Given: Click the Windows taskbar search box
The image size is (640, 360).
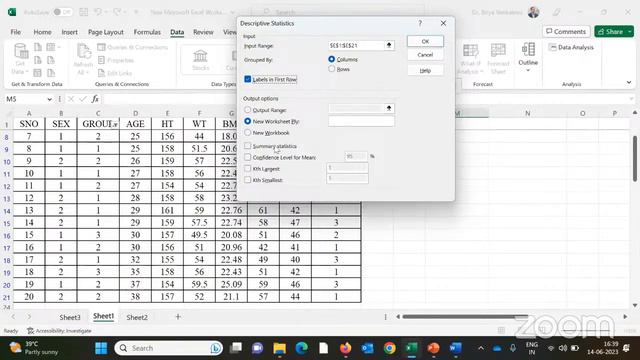Looking at the screenshot, I should pos(169,348).
